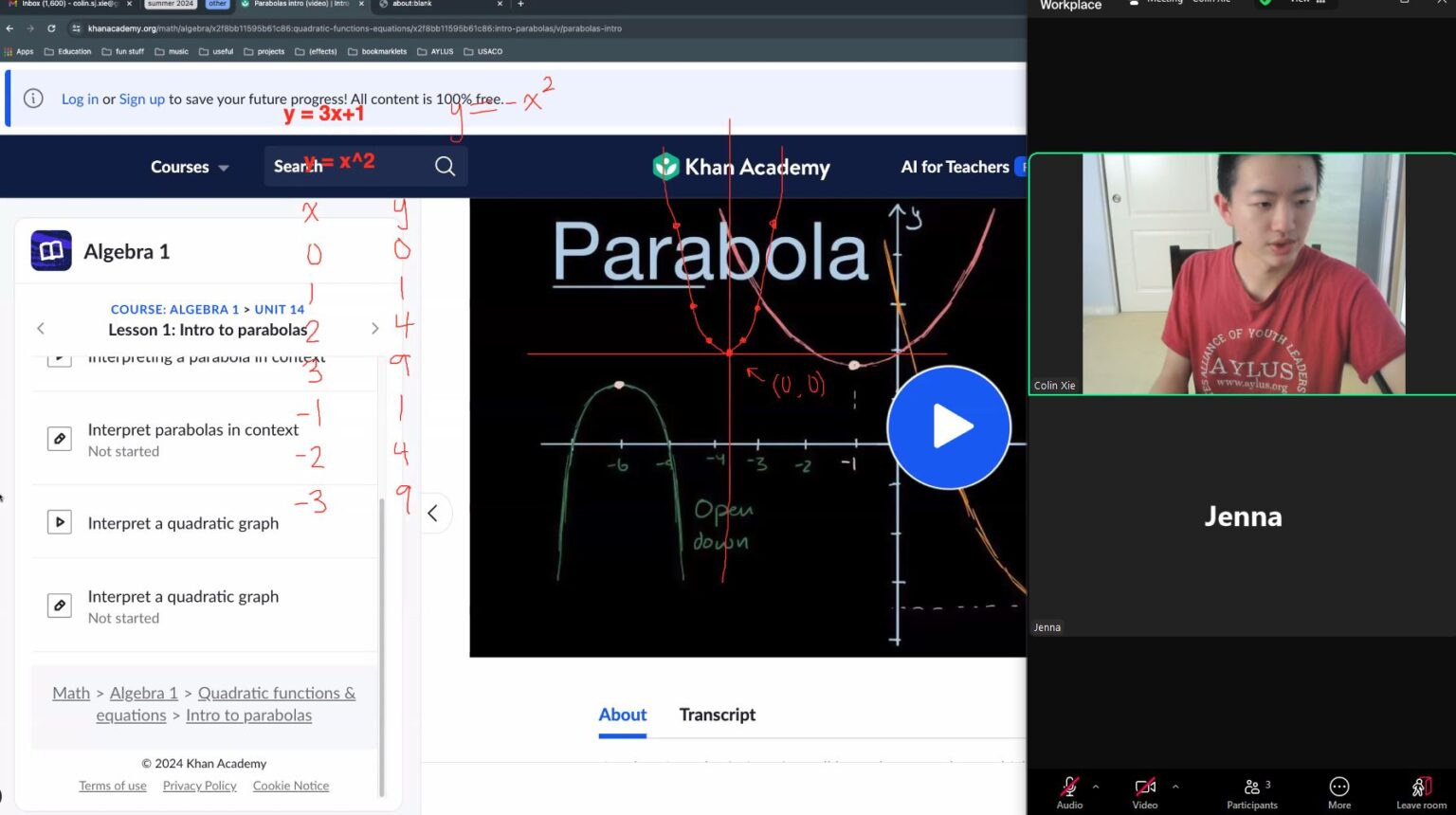Open the Zoom Participants panel

click(x=1252, y=792)
